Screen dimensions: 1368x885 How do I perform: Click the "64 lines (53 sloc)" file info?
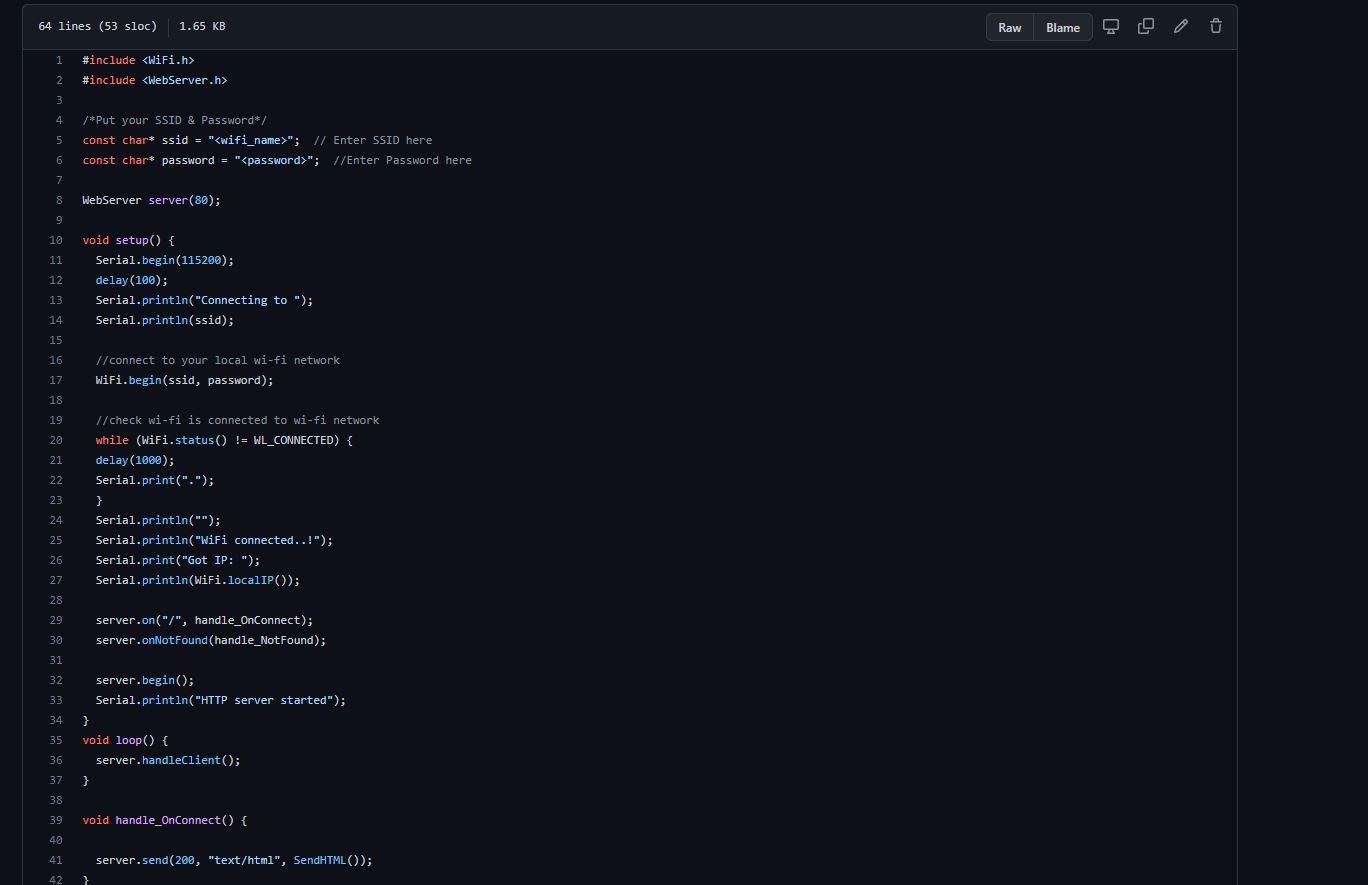coord(98,26)
